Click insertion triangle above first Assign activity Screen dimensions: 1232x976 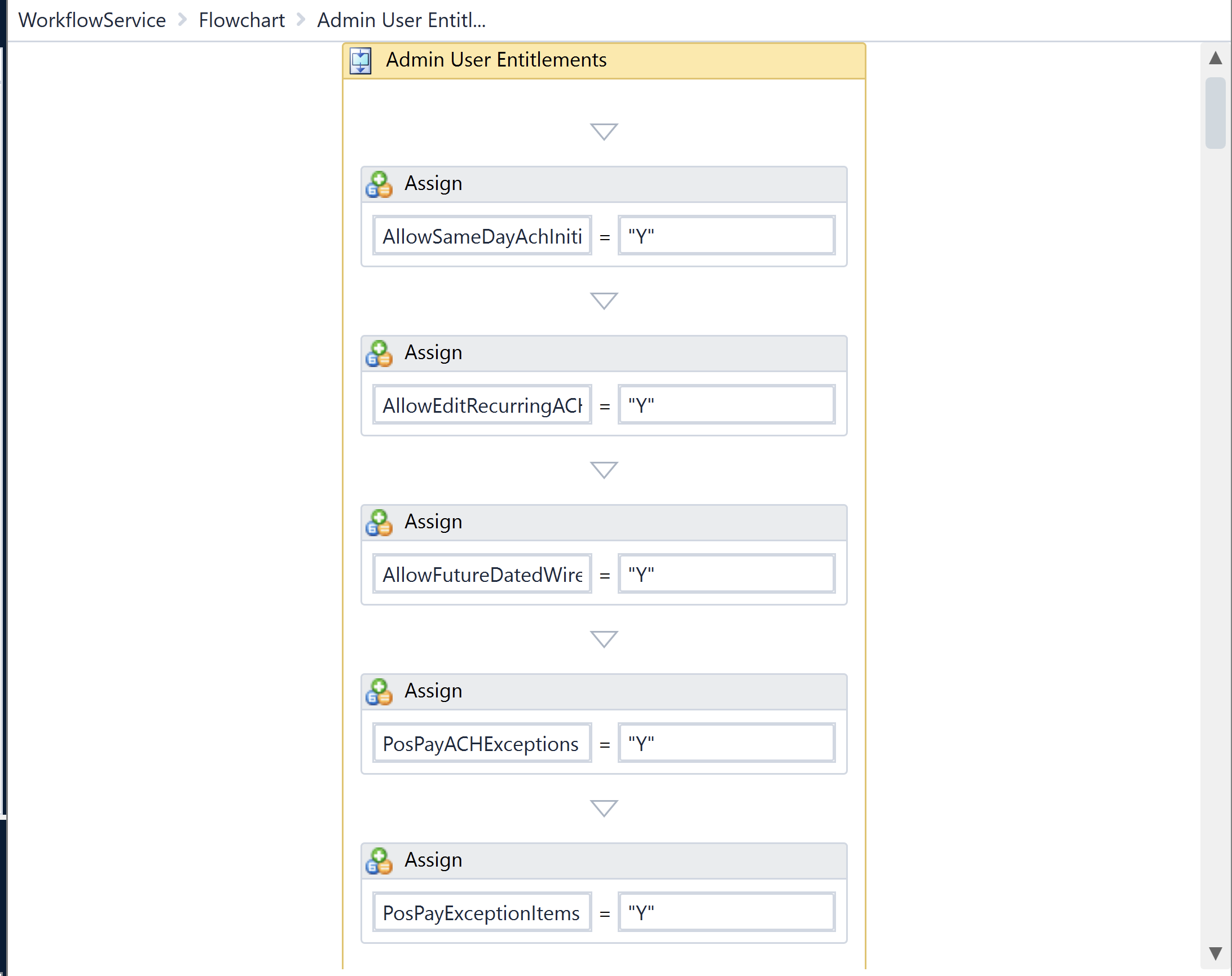pyautogui.click(x=604, y=131)
